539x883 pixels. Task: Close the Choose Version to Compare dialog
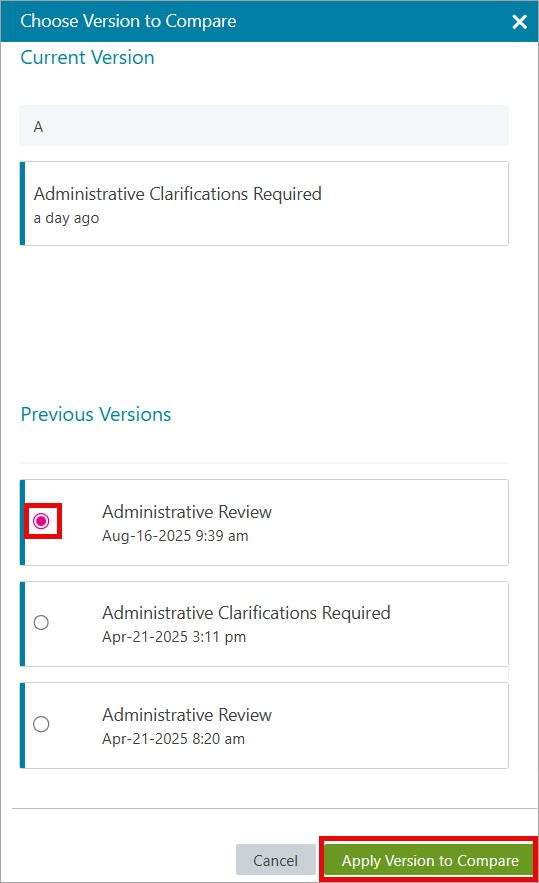pos(519,22)
